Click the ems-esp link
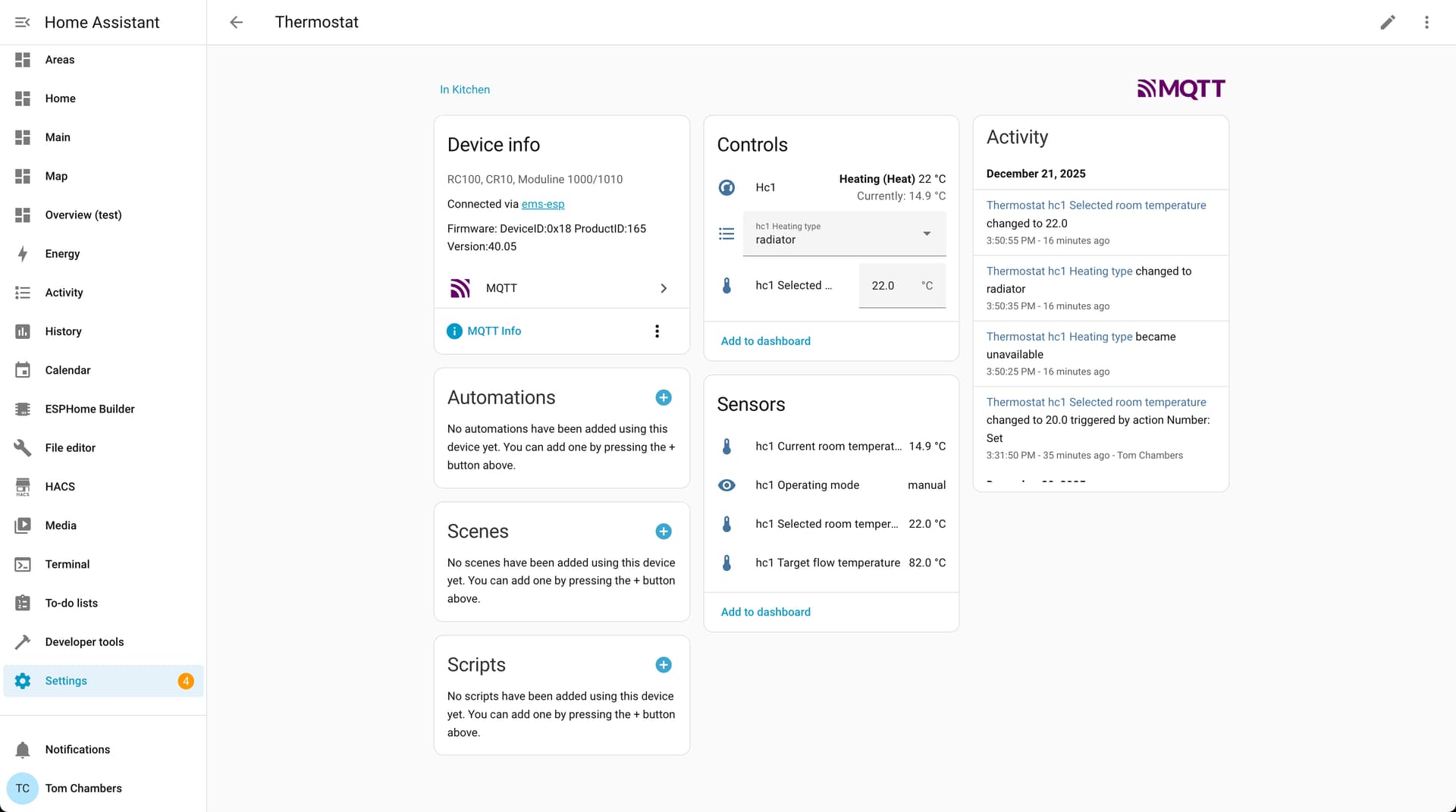Screen dimensions: 1456x812 pyautogui.click(x=542, y=204)
